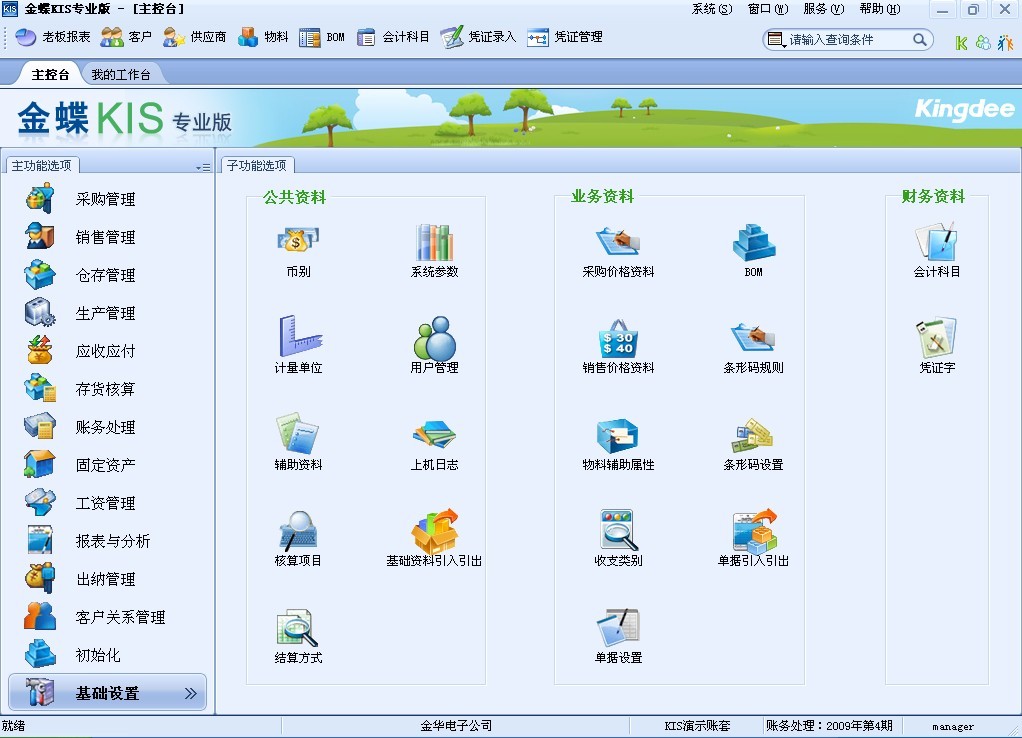
Task: Select 基础设置 module
Action: [107, 693]
